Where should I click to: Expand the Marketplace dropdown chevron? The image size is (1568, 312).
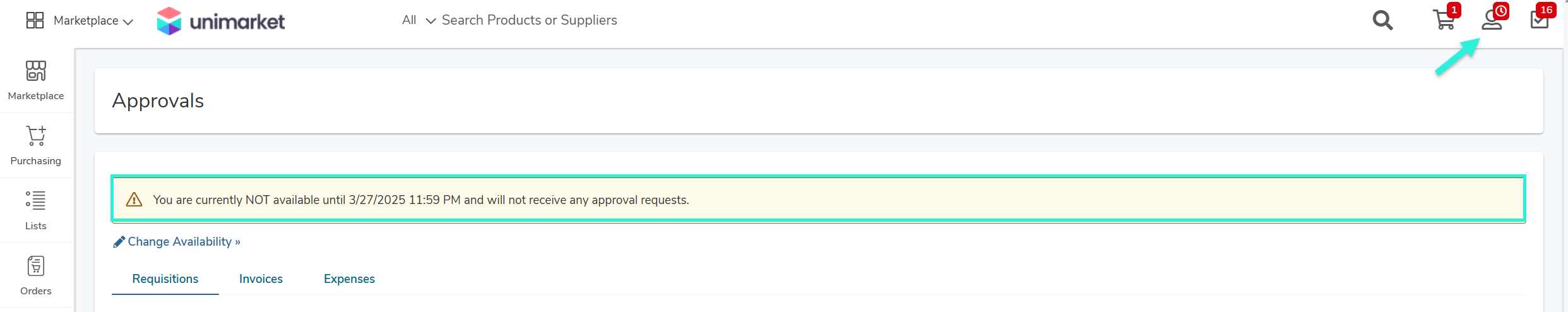click(x=128, y=21)
